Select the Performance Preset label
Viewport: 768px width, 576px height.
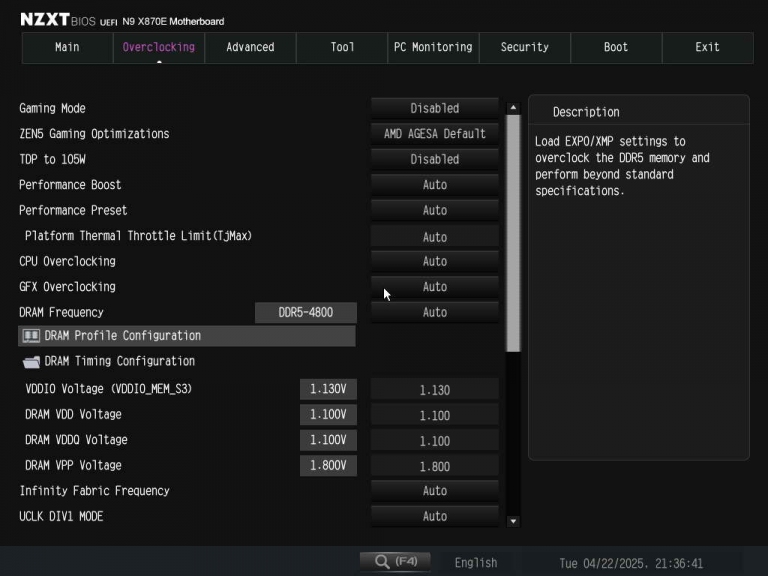[x=73, y=210]
